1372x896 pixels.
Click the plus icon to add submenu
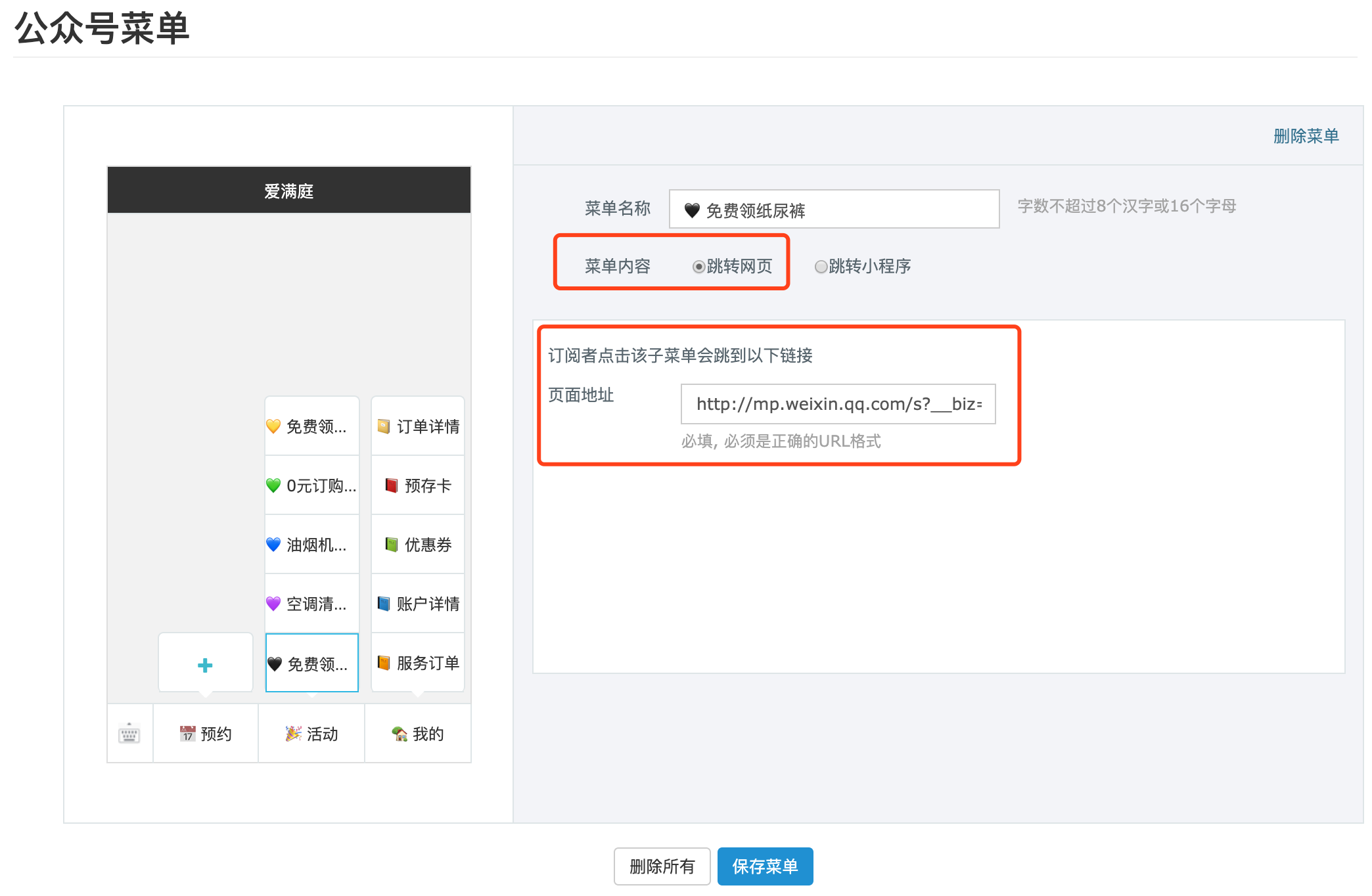[205, 665]
